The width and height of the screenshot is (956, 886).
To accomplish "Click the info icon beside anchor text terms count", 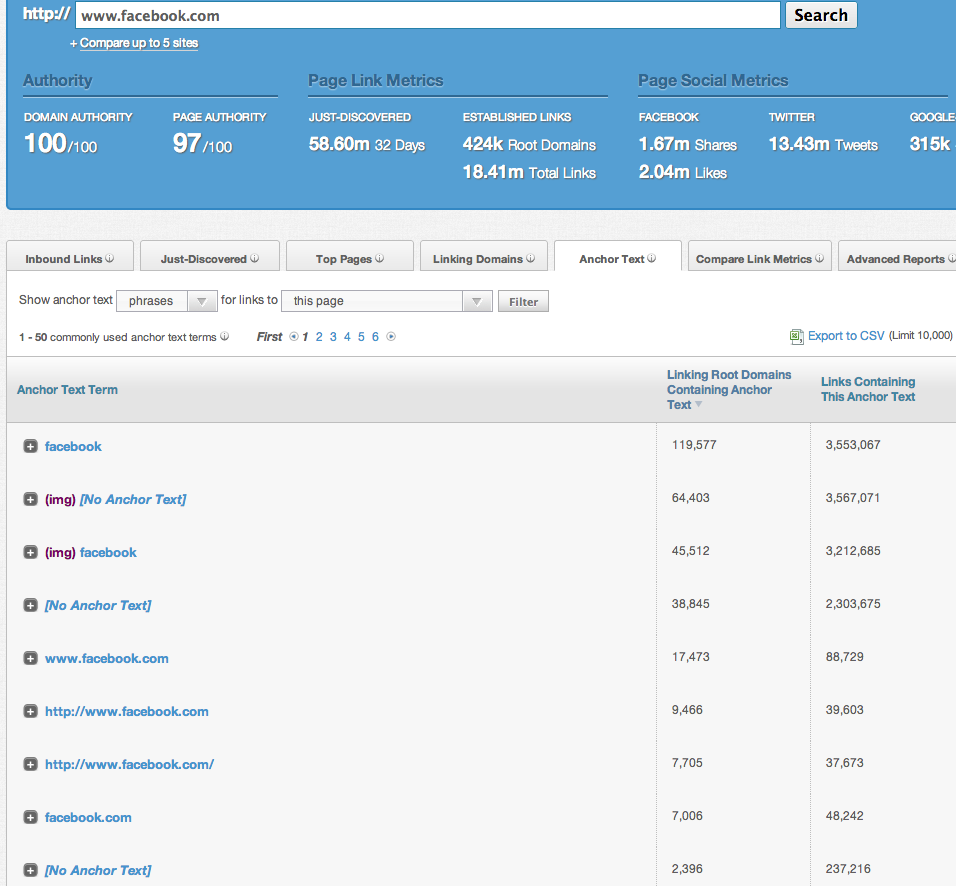I will 224,337.
